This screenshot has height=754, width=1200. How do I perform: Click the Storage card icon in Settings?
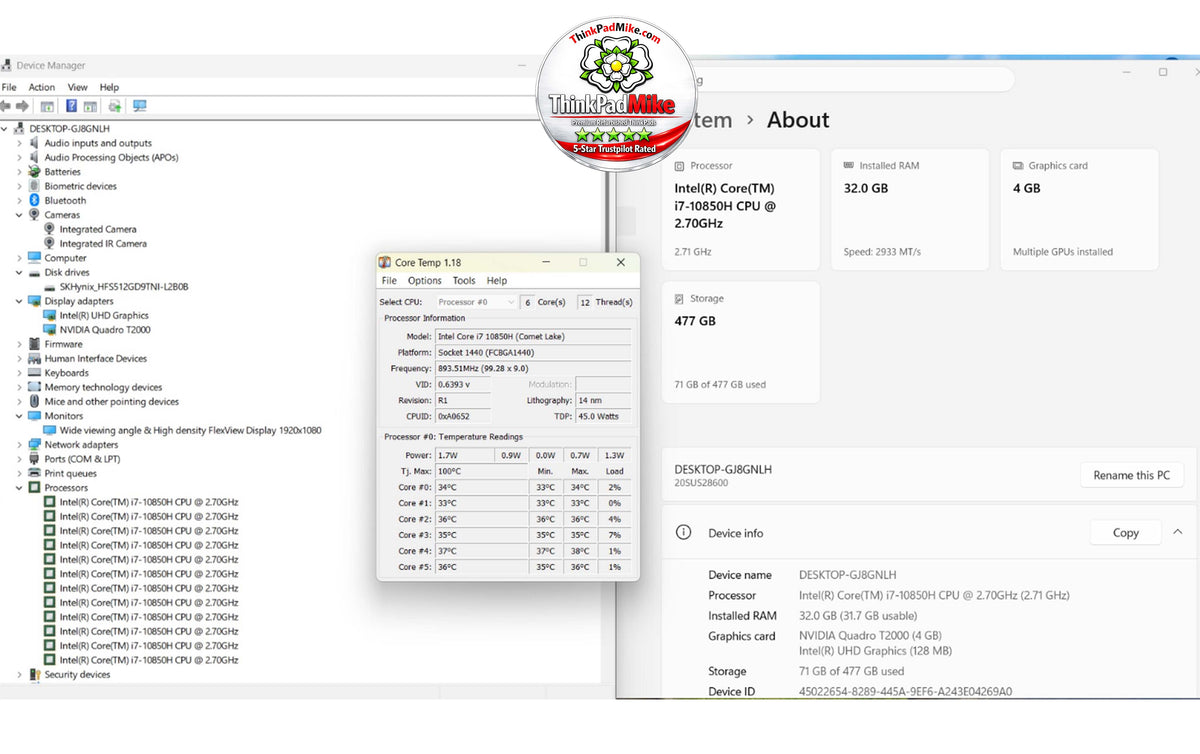click(680, 299)
